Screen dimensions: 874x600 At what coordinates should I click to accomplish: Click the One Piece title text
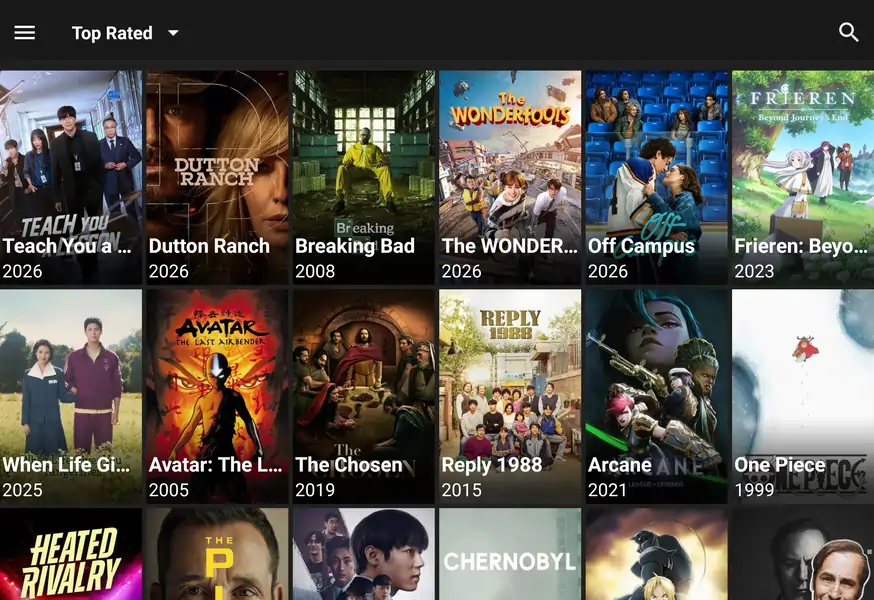[780, 465]
